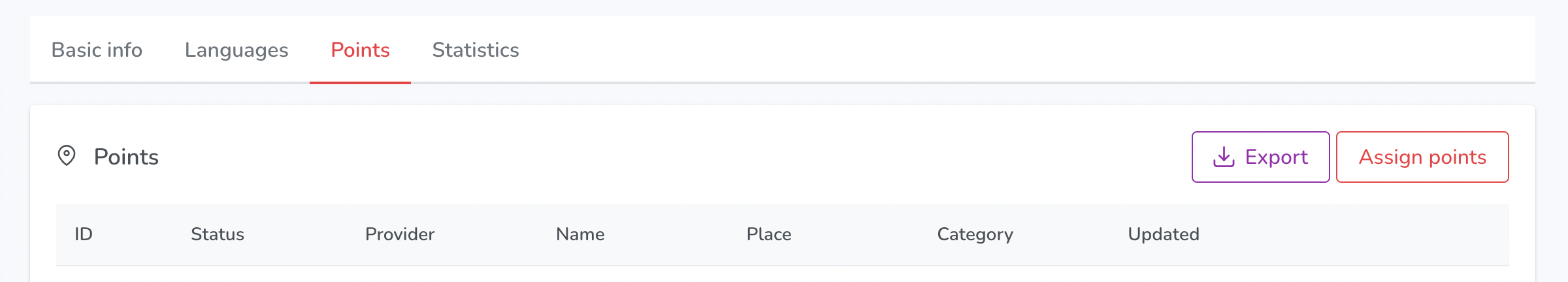Click the Category column header
Screen dimensions: 1568x282
click(x=975, y=234)
